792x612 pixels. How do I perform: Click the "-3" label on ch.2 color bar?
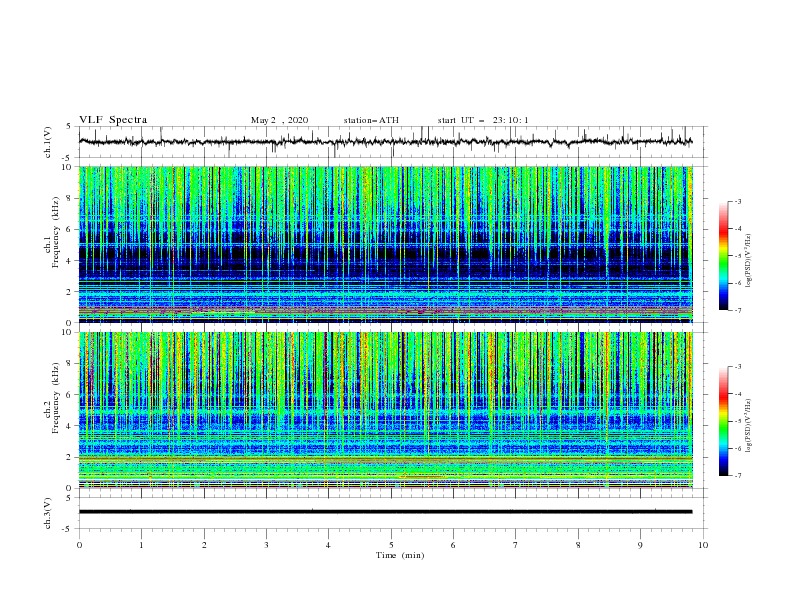point(737,367)
